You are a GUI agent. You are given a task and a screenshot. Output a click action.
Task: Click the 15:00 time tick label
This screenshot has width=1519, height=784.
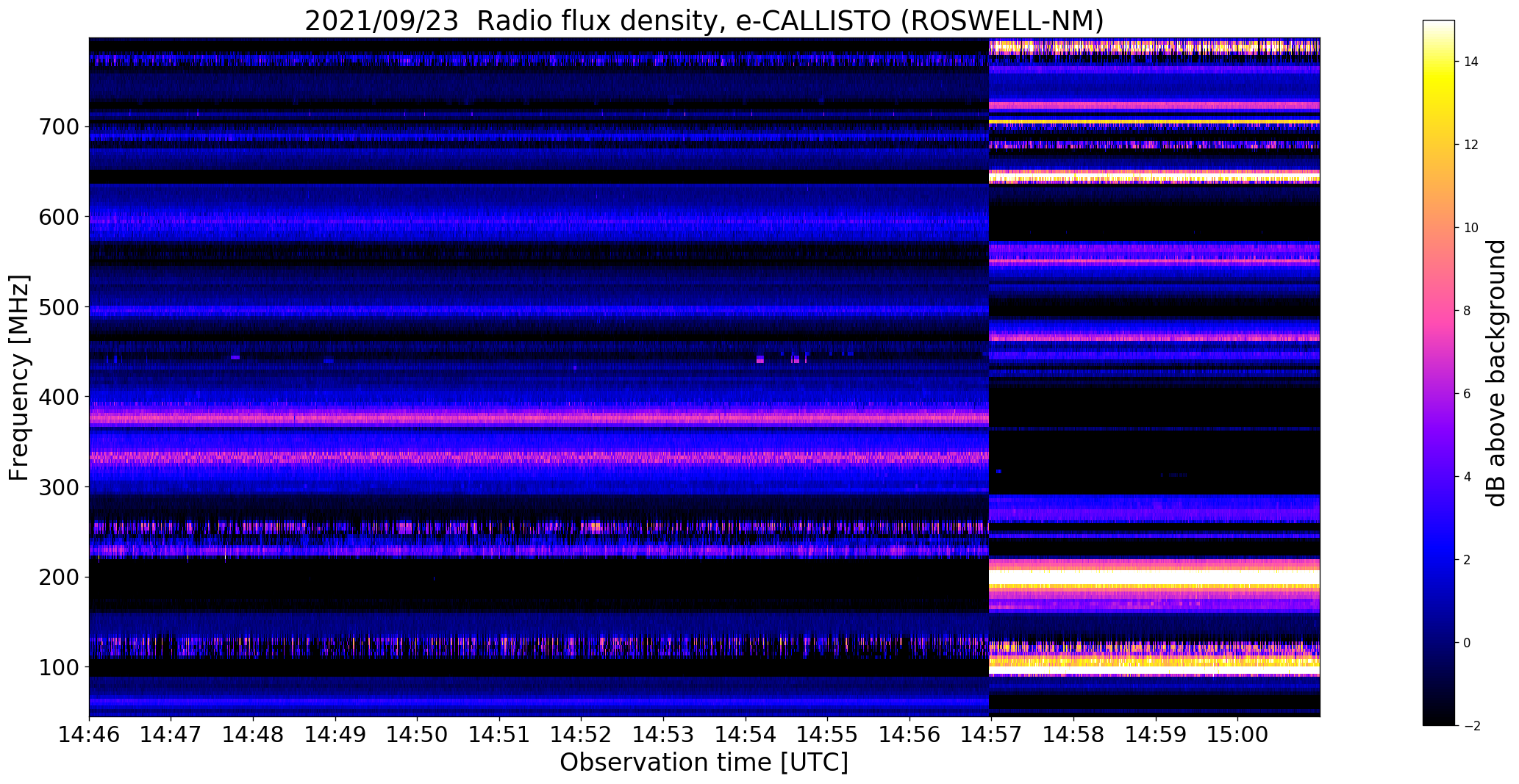pyautogui.click(x=1238, y=735)
